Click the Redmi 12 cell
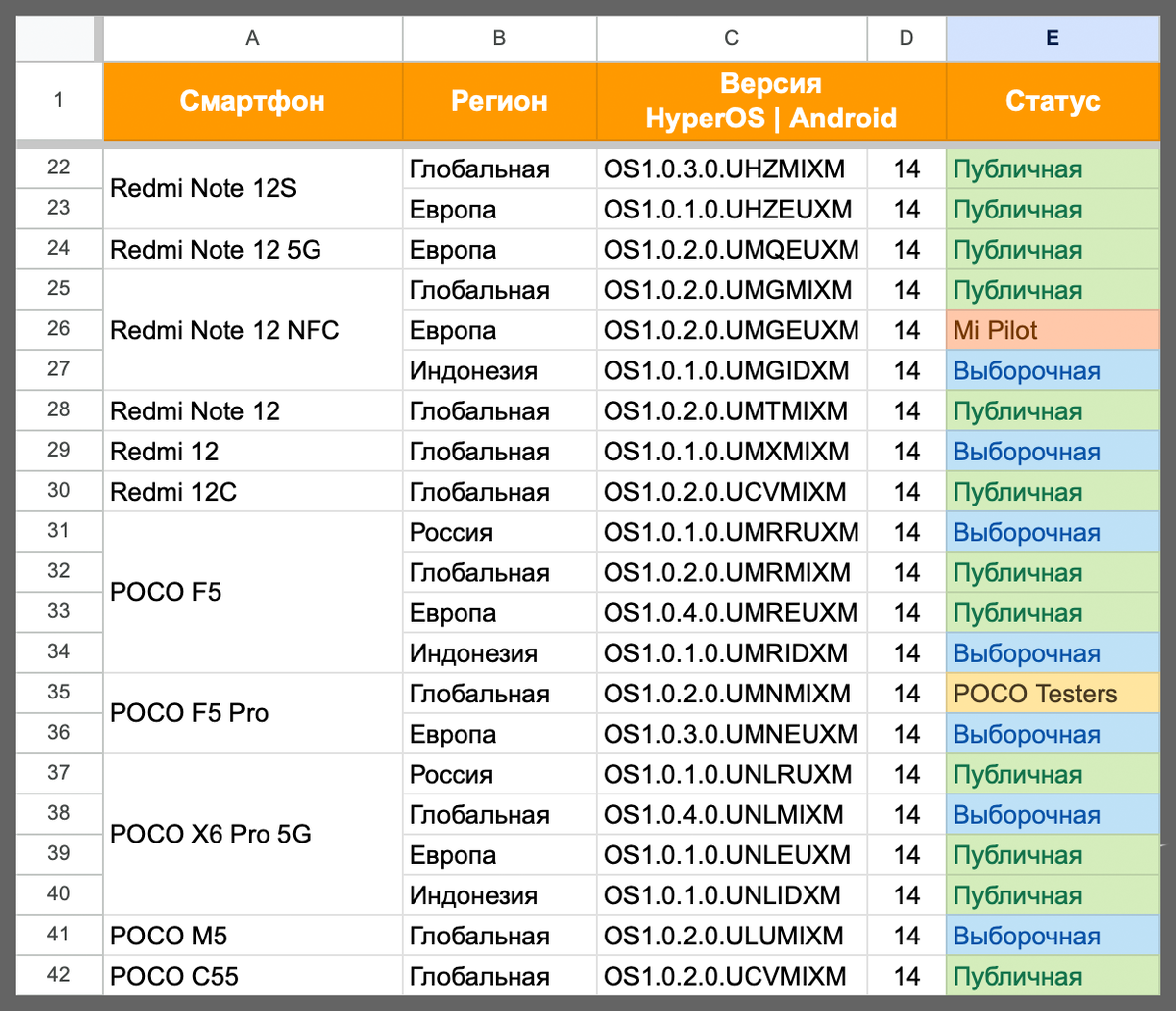This screenshot has width=1176, height=1011. pos(253,452)
